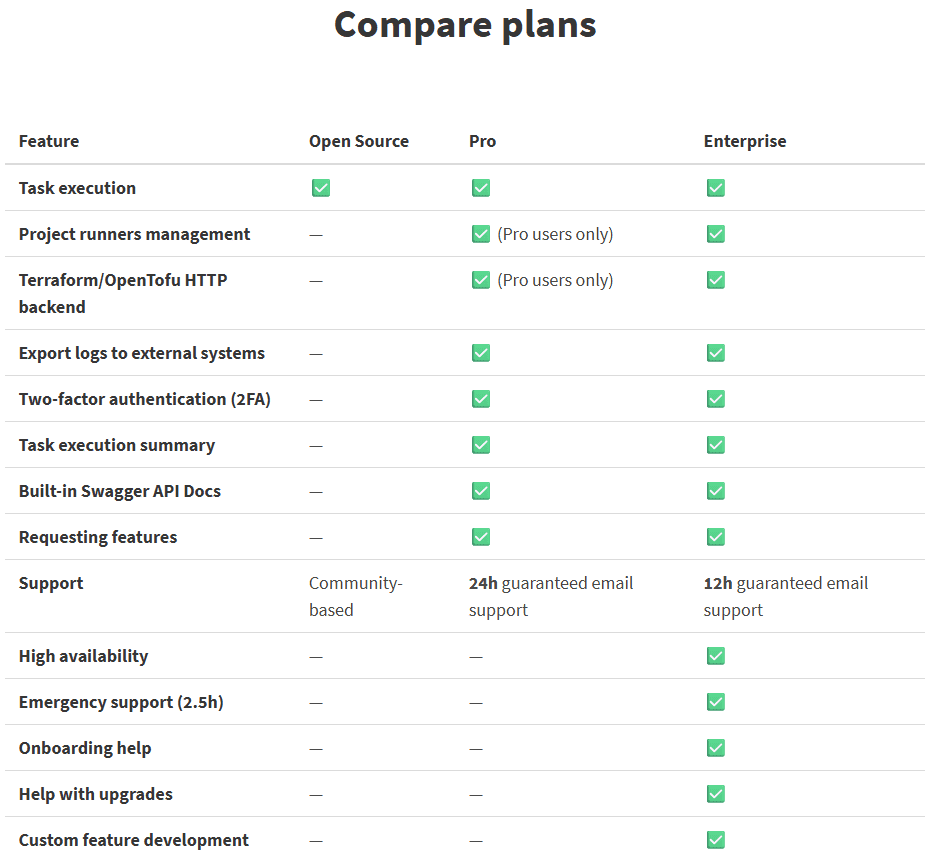Viewport: 941px width, 862px height.
Task: Click Enterprise checkmark for Built-in Swagger API Docs
Action: pos(715,491)
